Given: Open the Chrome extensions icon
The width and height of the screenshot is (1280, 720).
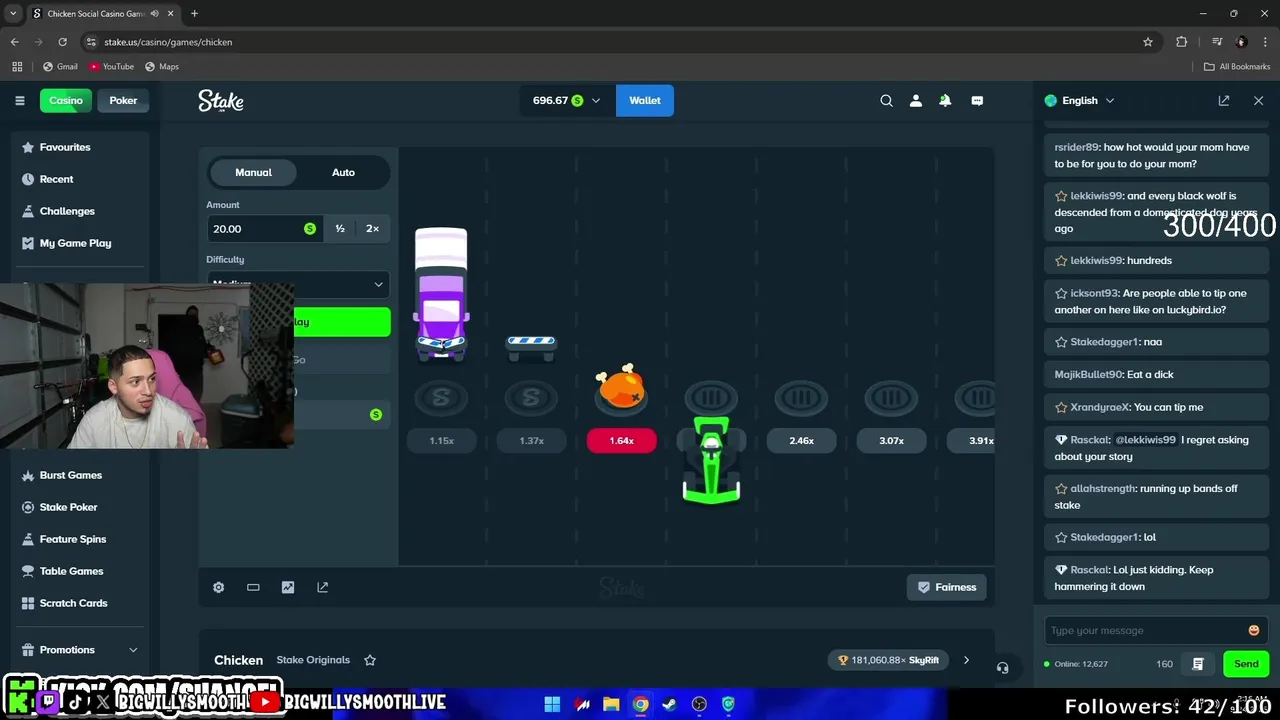Looking at the screenshot, I should (1182, 42).
